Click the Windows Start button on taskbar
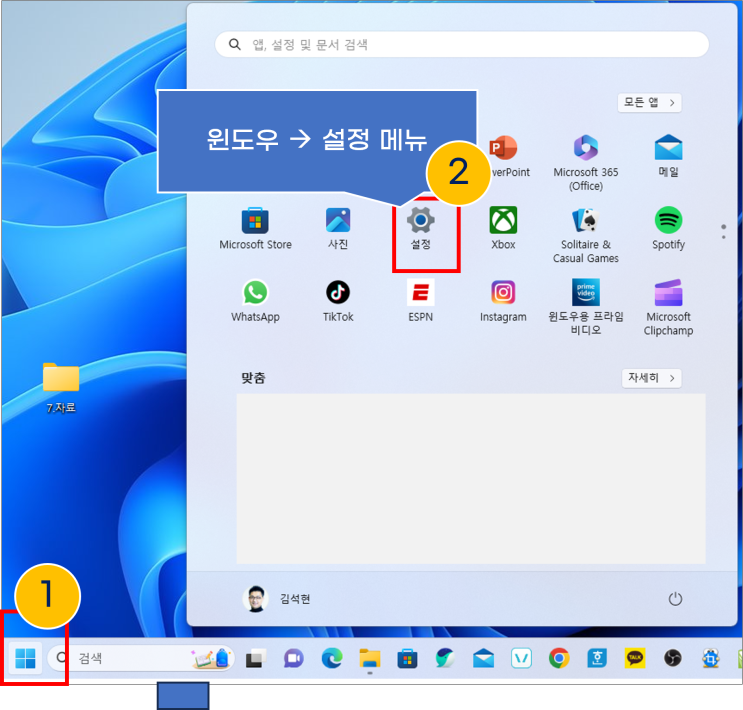The image size is (743, 710). [x=25, y=658]
